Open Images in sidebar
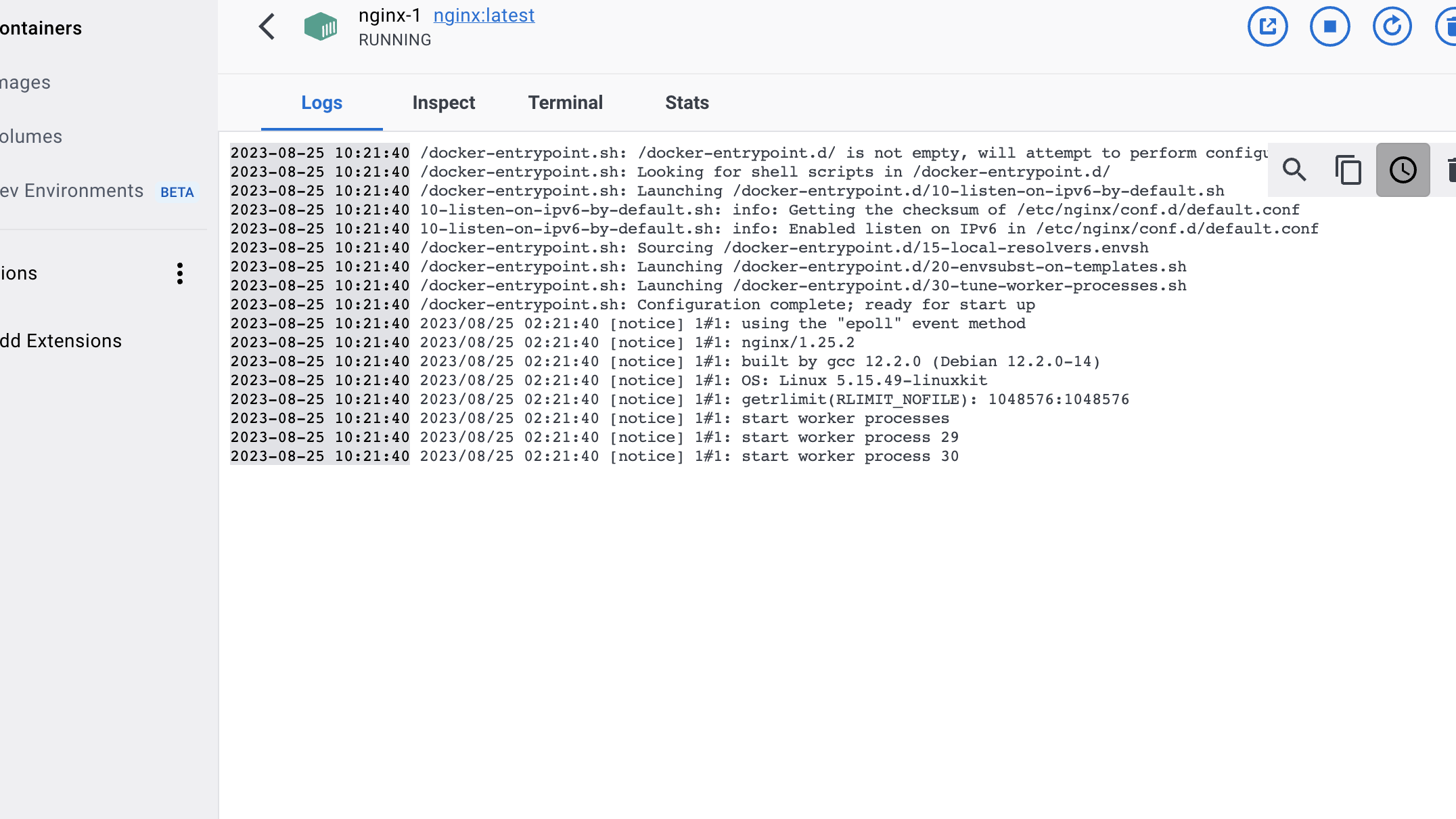Image resolution: width=1456 pixels, height=819 pixels. (x=25, y=83)
